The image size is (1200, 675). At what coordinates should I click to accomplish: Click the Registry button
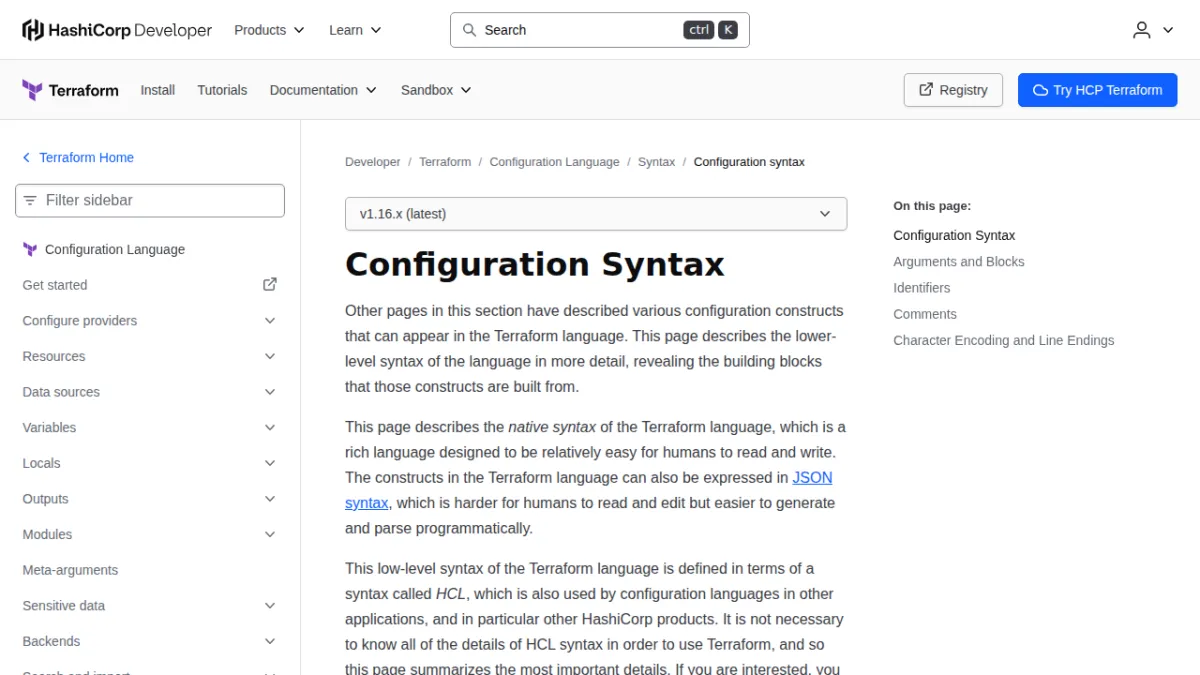pos(953,90)
